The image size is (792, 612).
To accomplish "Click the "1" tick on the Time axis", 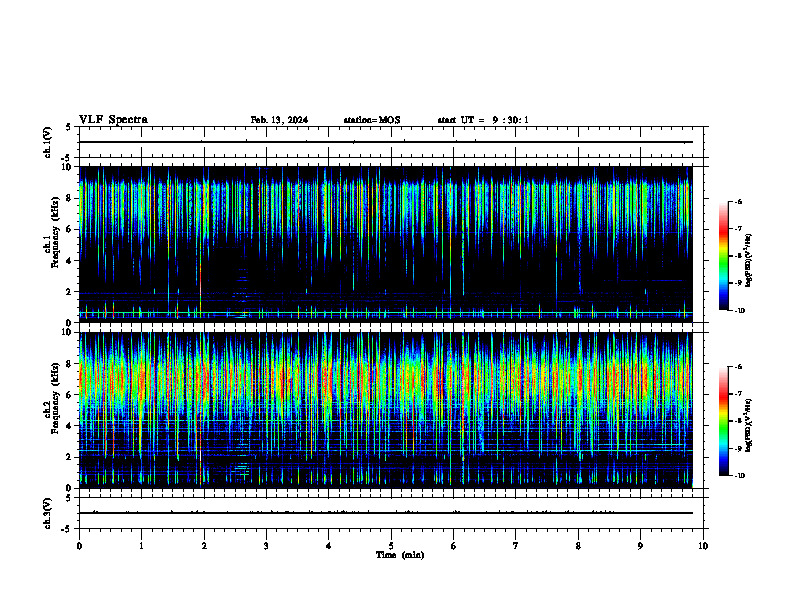I will coord(141,546).
